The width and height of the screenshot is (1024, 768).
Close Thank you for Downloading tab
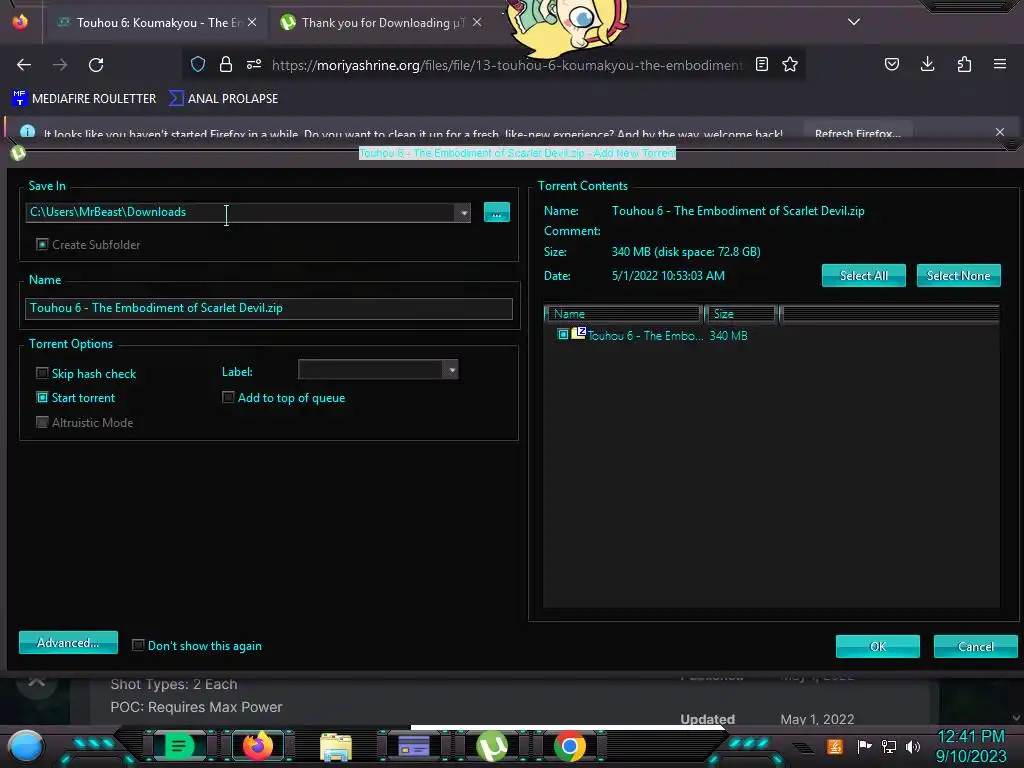[x=477, y=23]
